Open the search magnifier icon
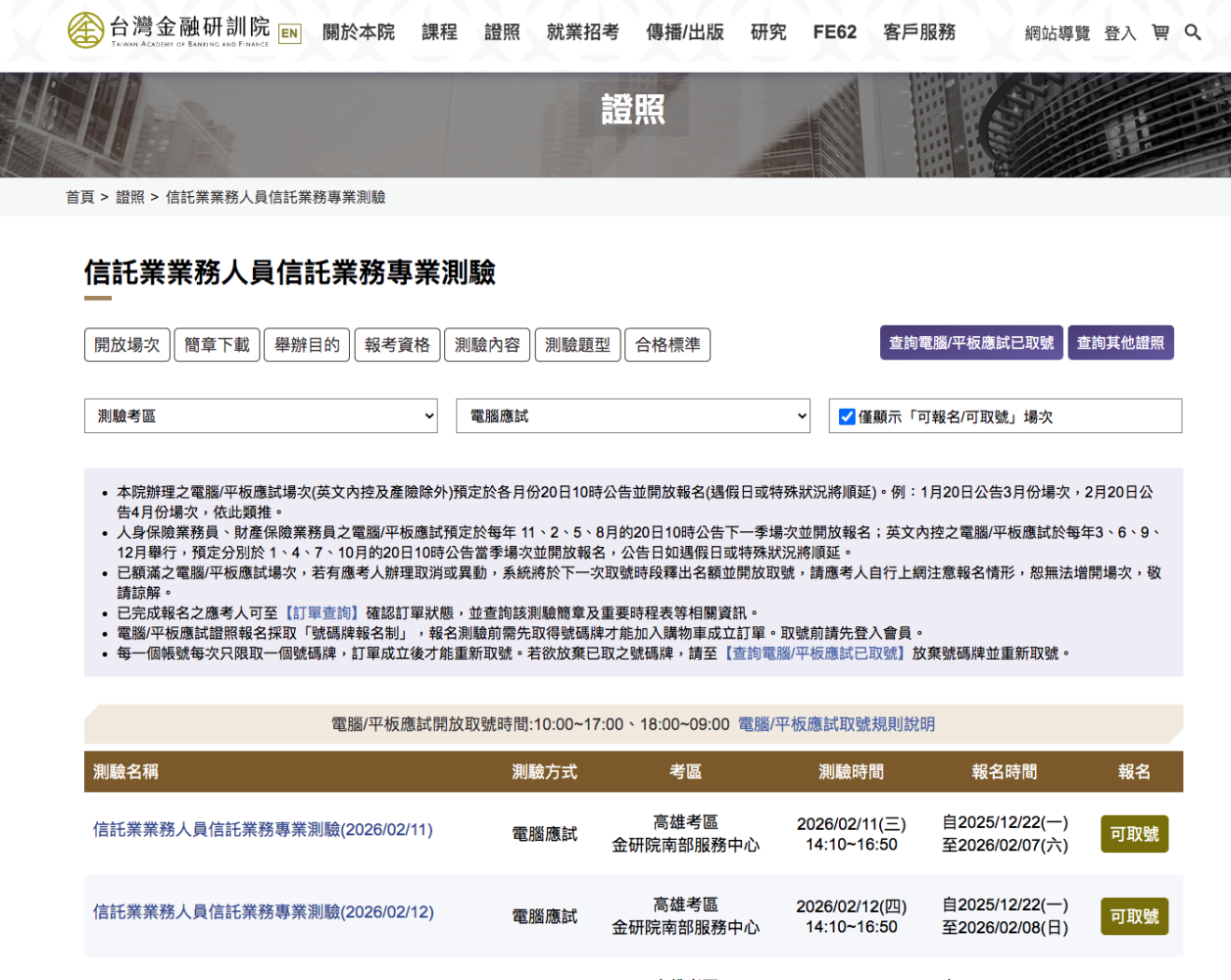Image resolution: width=1231 pixels, height=980 pixels. point(1193,32)
